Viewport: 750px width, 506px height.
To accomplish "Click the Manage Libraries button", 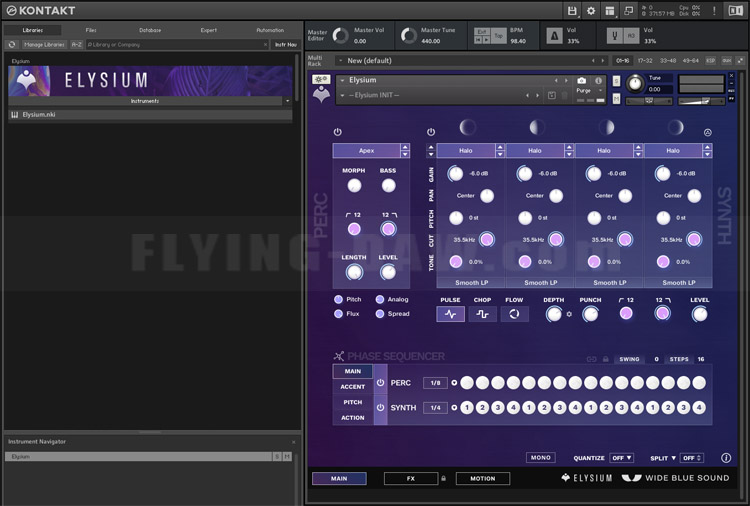I will (44, 44).
